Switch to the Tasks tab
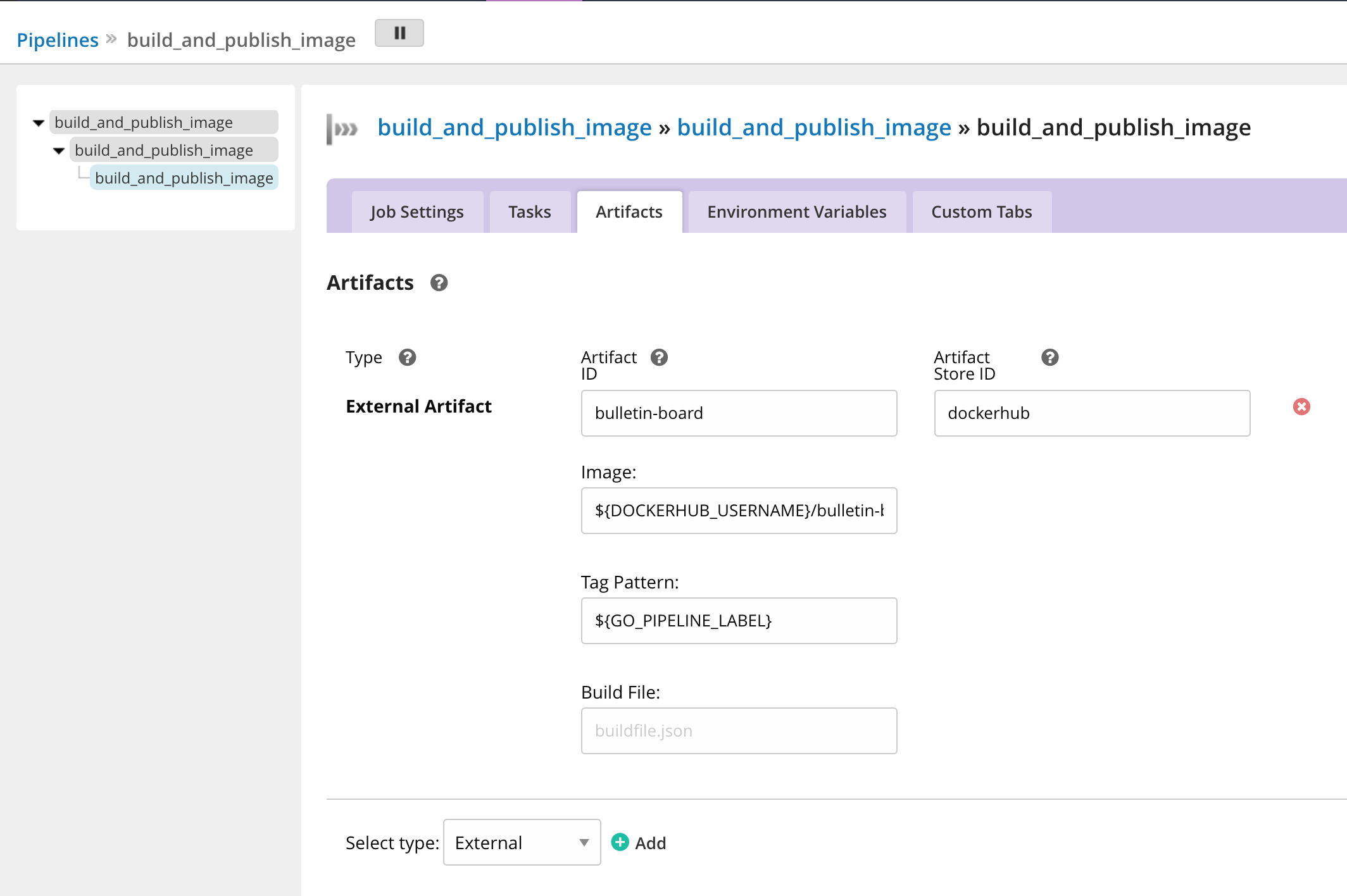 [529, 212]
